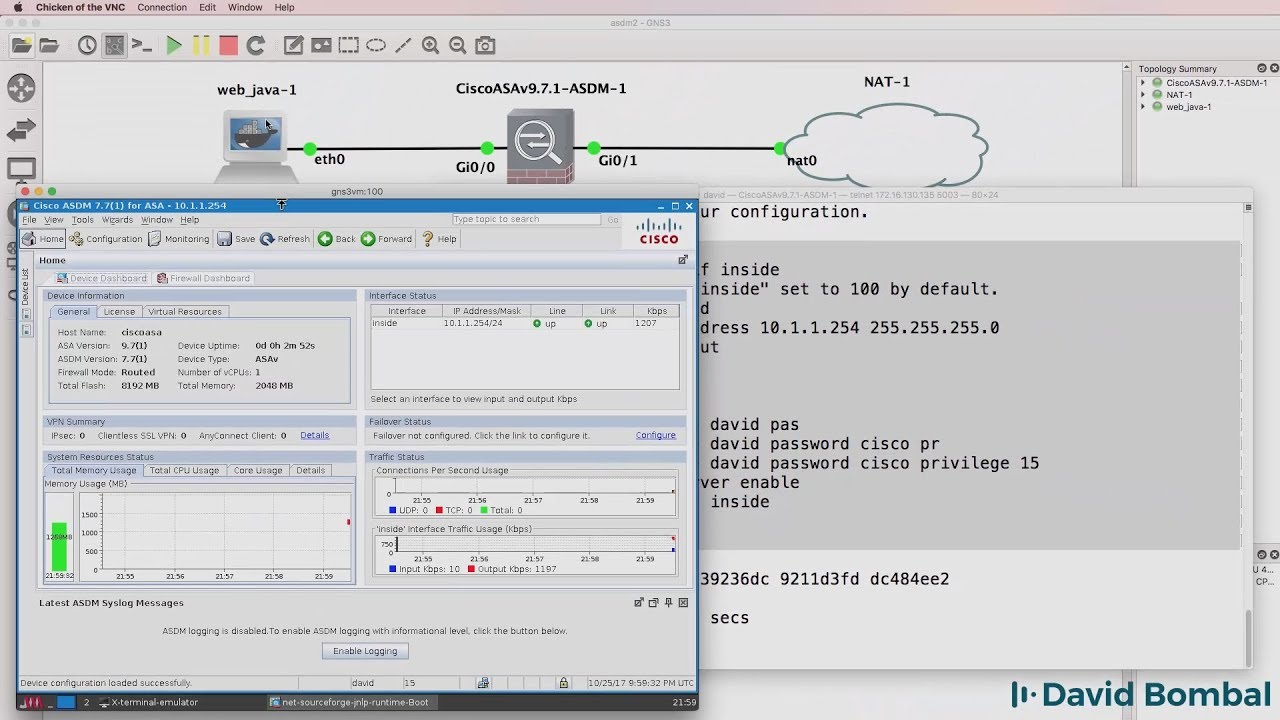Select License tab in Device Information
This screenshot has width=1280, height=720.
coord(119,312)
